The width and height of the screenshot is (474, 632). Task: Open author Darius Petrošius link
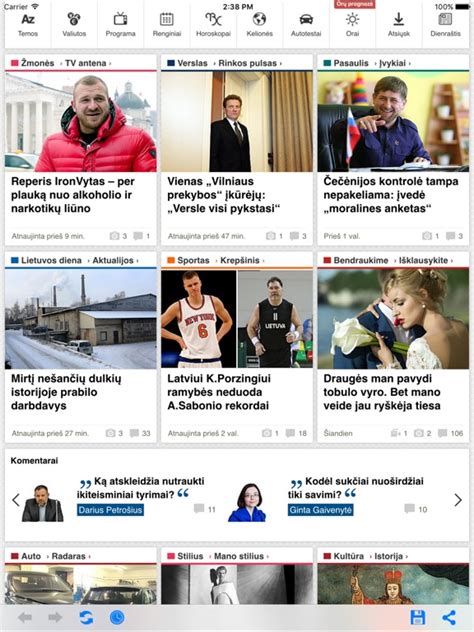(110, 510)
